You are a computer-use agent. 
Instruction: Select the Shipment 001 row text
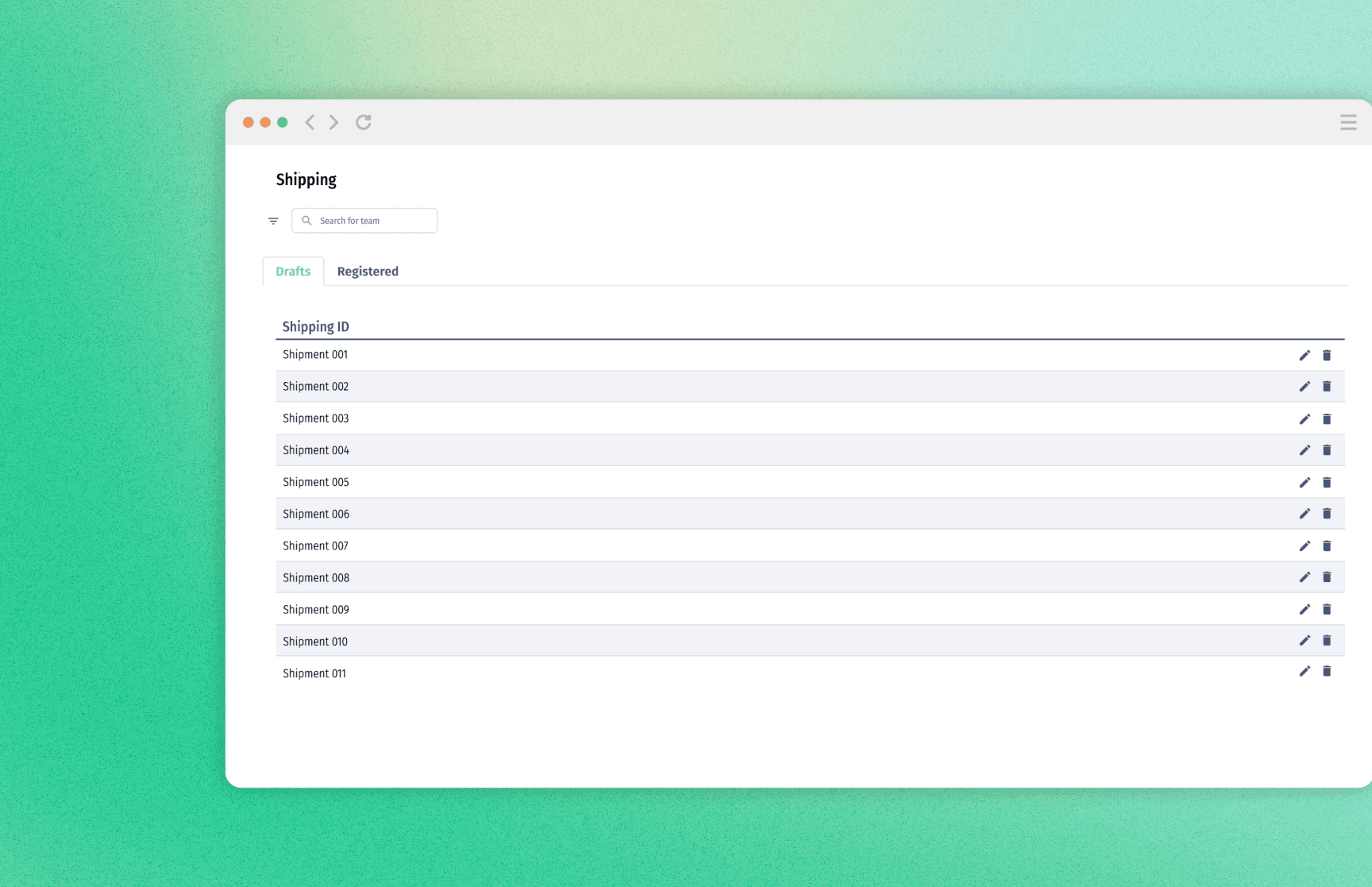coord(315,355)
